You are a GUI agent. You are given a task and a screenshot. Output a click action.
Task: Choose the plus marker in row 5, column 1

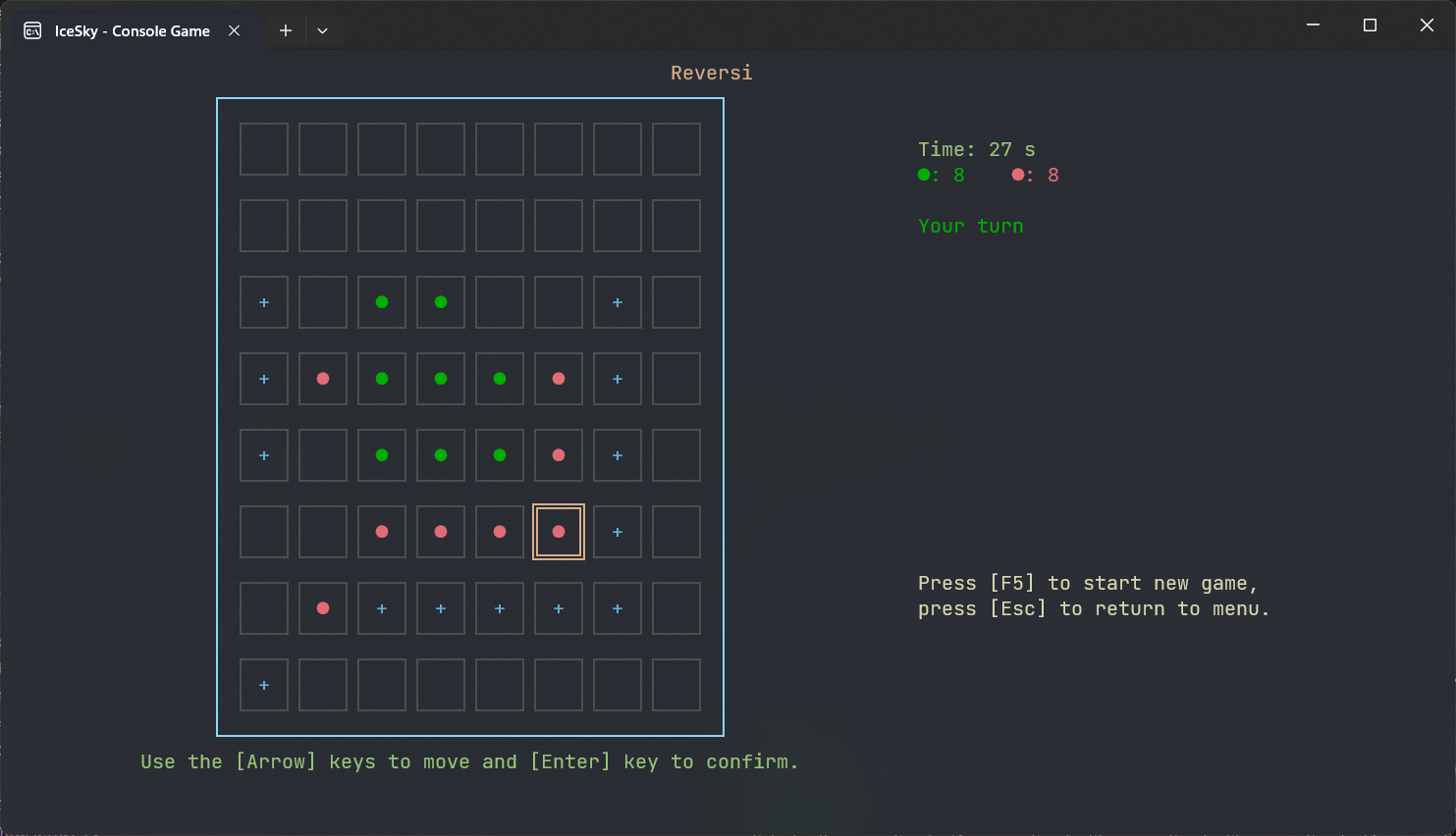point(264,455)
